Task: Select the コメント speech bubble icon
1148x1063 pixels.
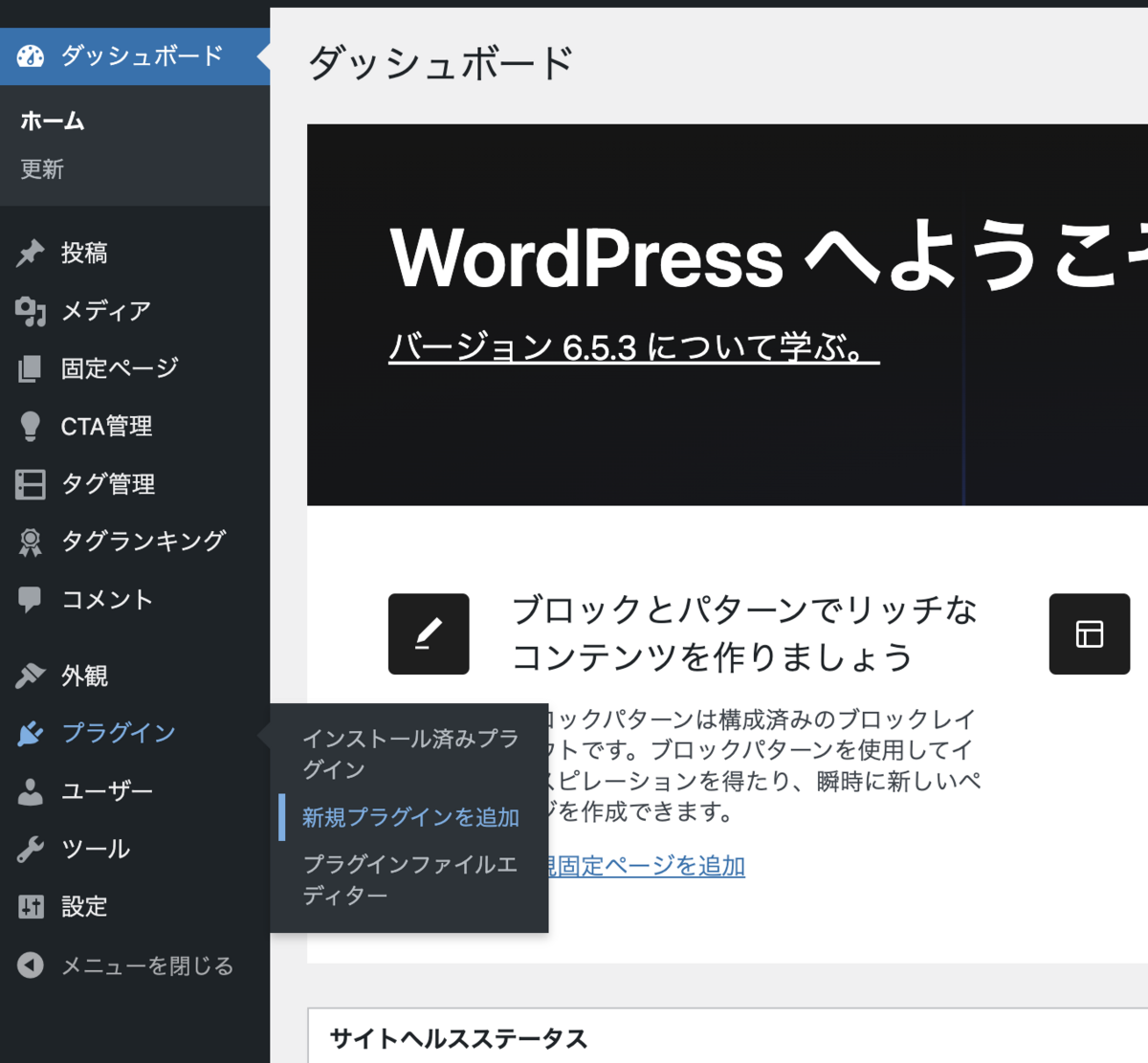Action: point(30,599)
